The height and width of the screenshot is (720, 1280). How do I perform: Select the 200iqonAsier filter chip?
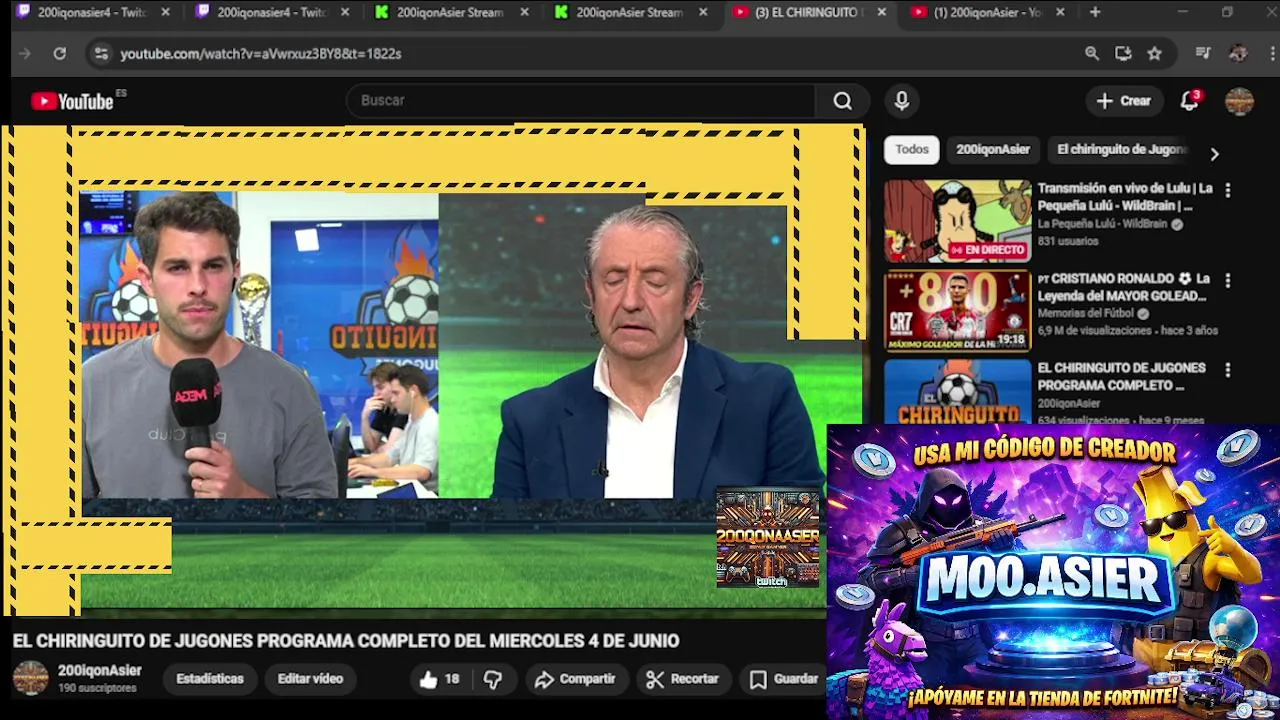click(x=993, y=150)
